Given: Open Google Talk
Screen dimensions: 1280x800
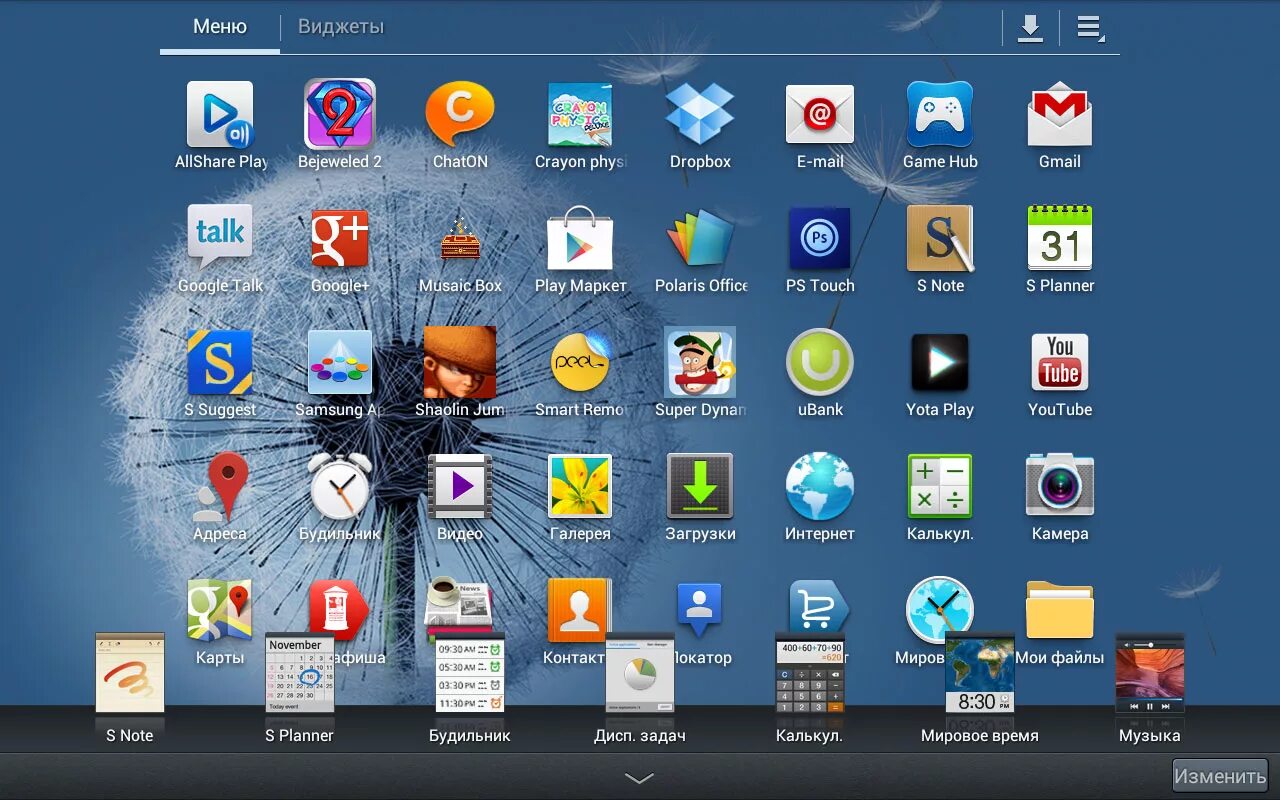Looking at the screenshot, I should coord(220,238).
